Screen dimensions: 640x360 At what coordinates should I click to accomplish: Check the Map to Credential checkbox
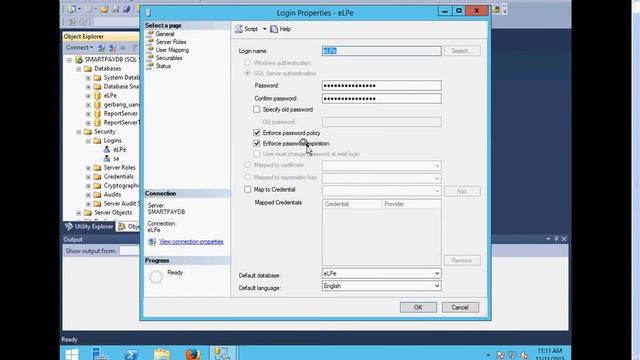click(x=247, y=189)
